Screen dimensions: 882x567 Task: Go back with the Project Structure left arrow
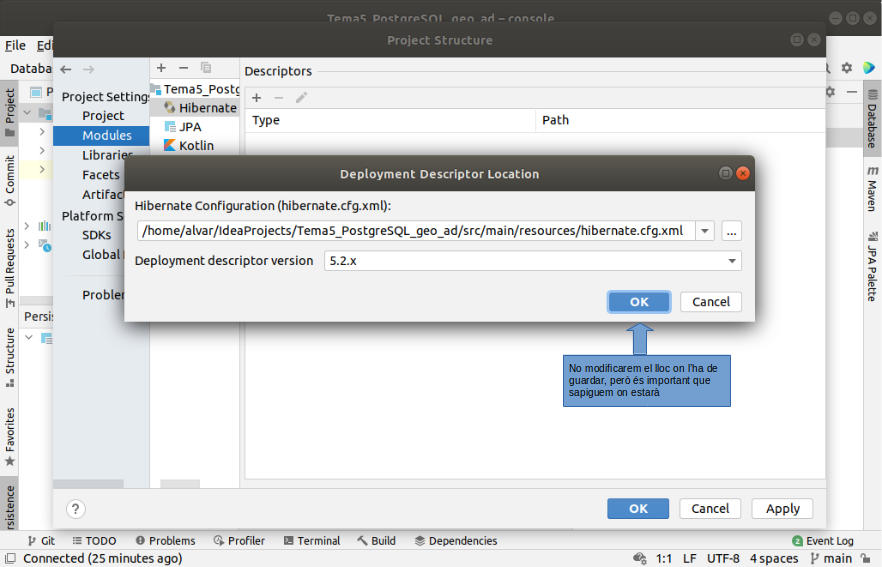(66, 69)
